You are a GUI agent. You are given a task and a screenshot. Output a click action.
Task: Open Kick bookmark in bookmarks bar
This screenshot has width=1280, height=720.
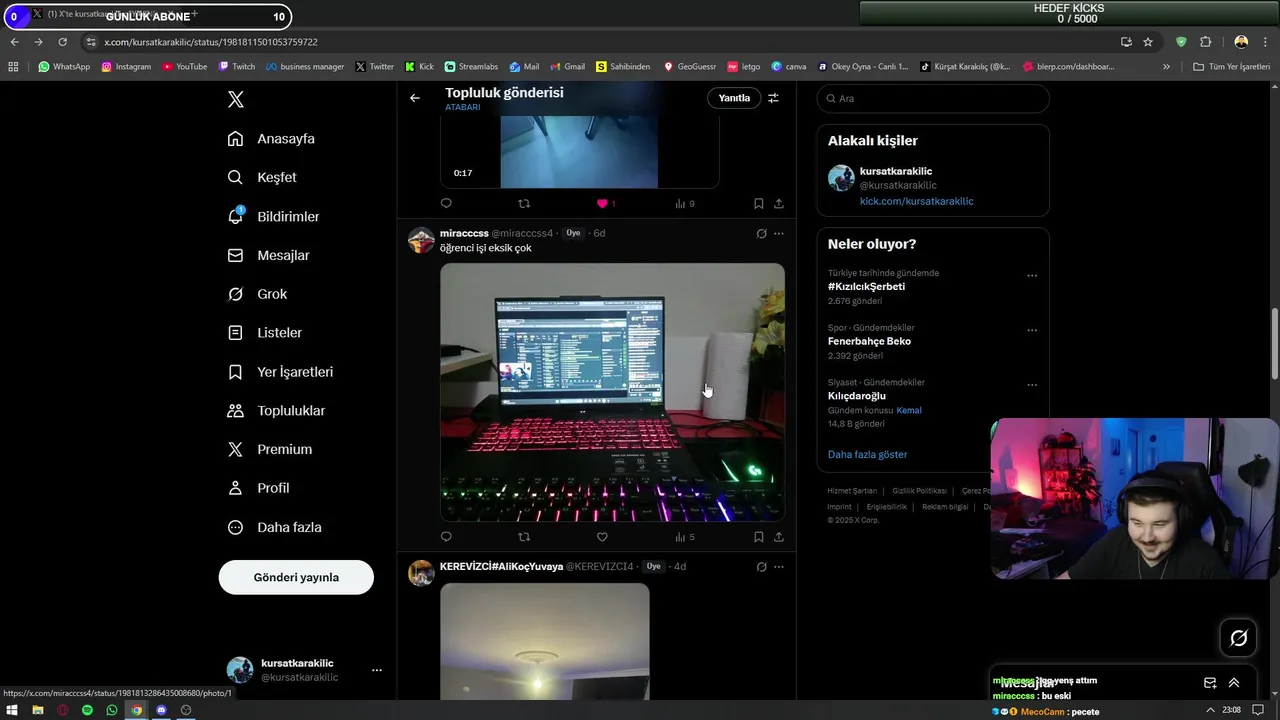[x=419, y=67]
